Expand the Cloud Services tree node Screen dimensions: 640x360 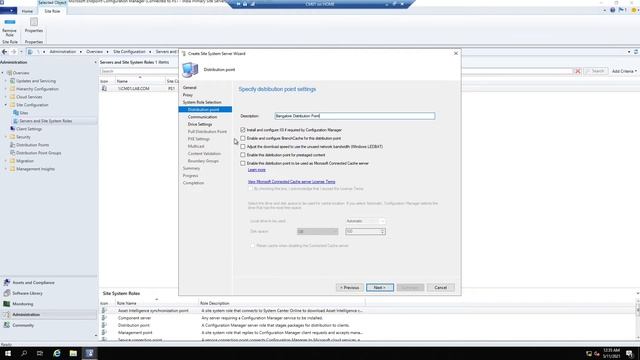[x=6, y=97]
